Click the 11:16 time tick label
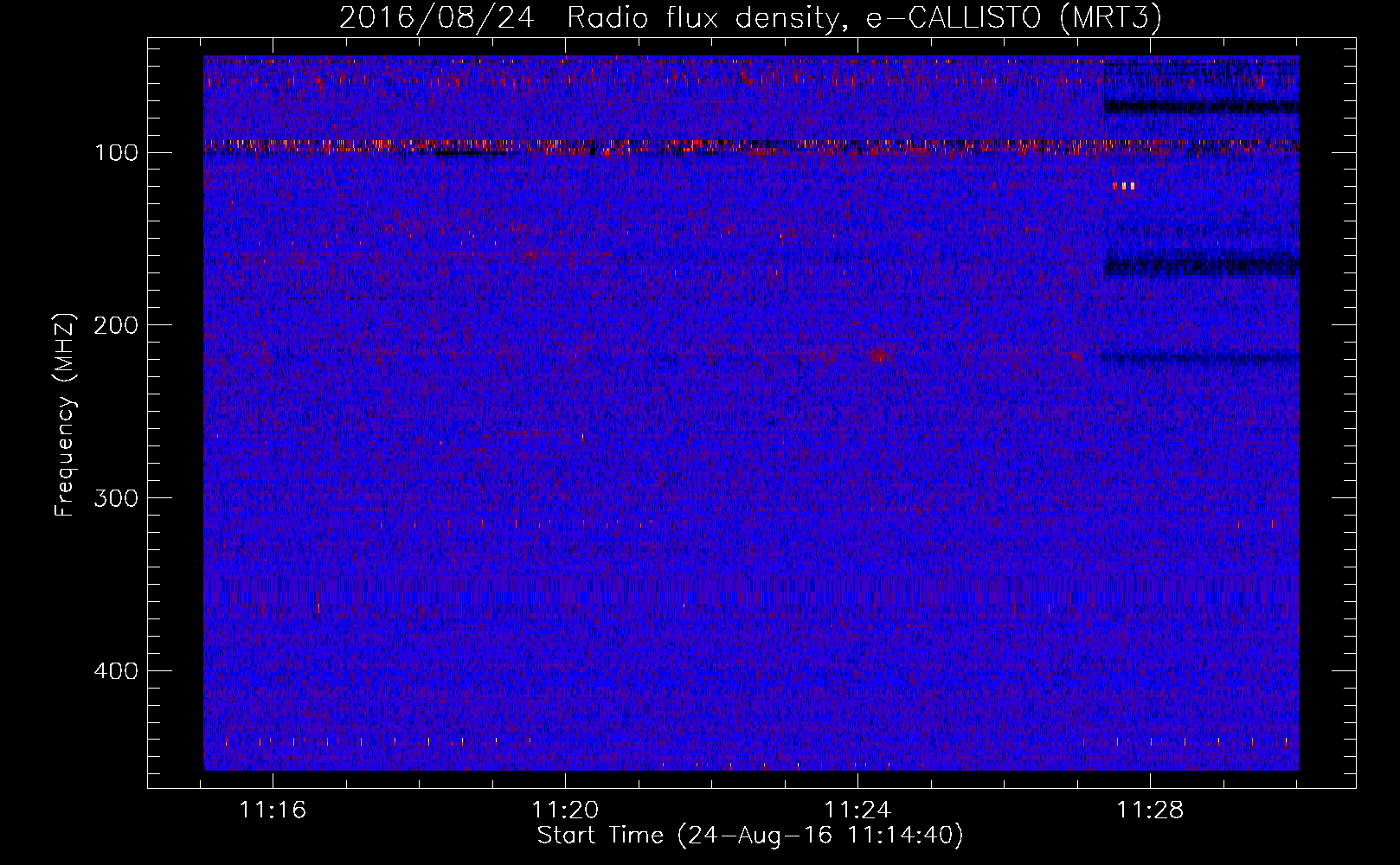 (x=273, y=811)
